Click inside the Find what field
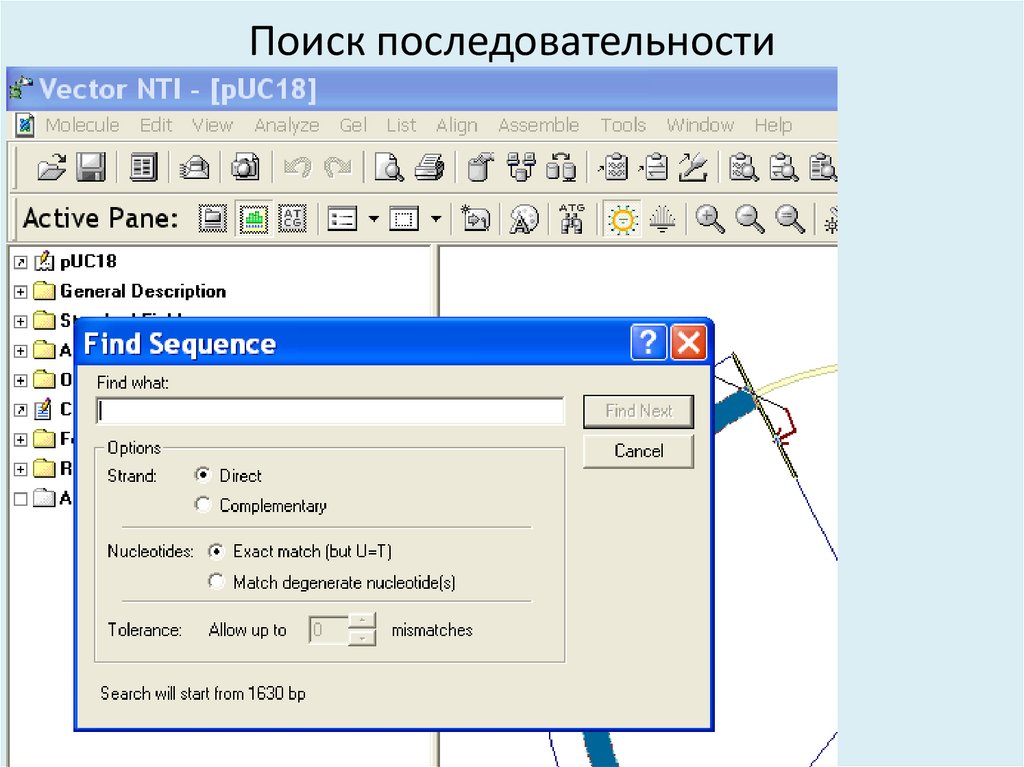1024x767 pixels. click(330, 410)
